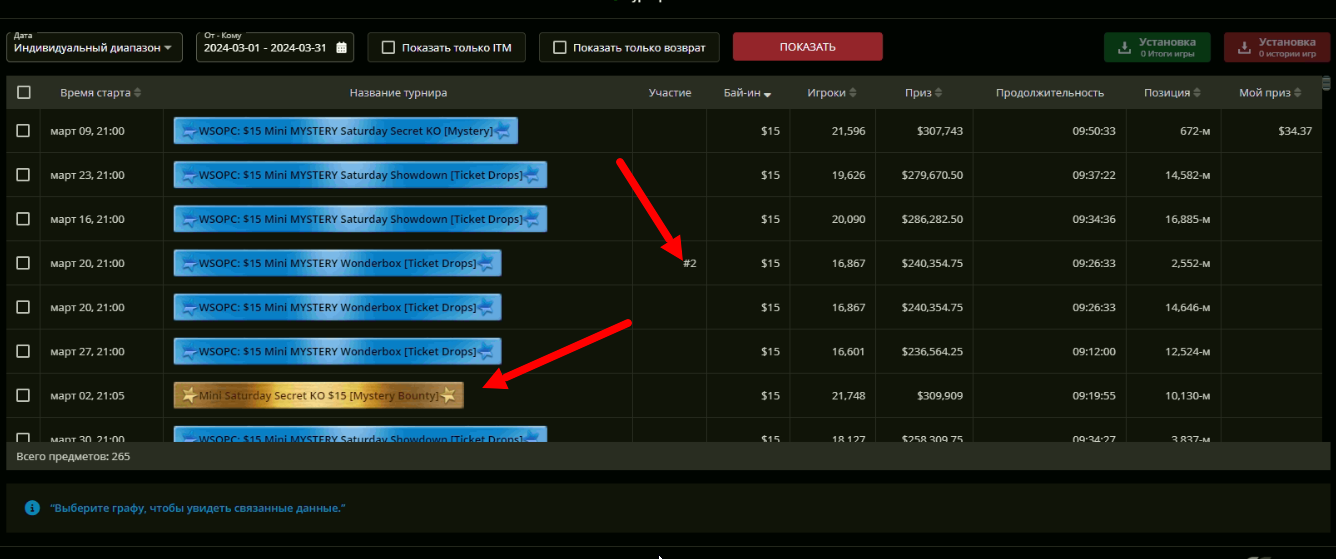Click the Участие column header
The height and width of the screenshot is (559, 1336).
pyautogui.click(x=669, y=93)
